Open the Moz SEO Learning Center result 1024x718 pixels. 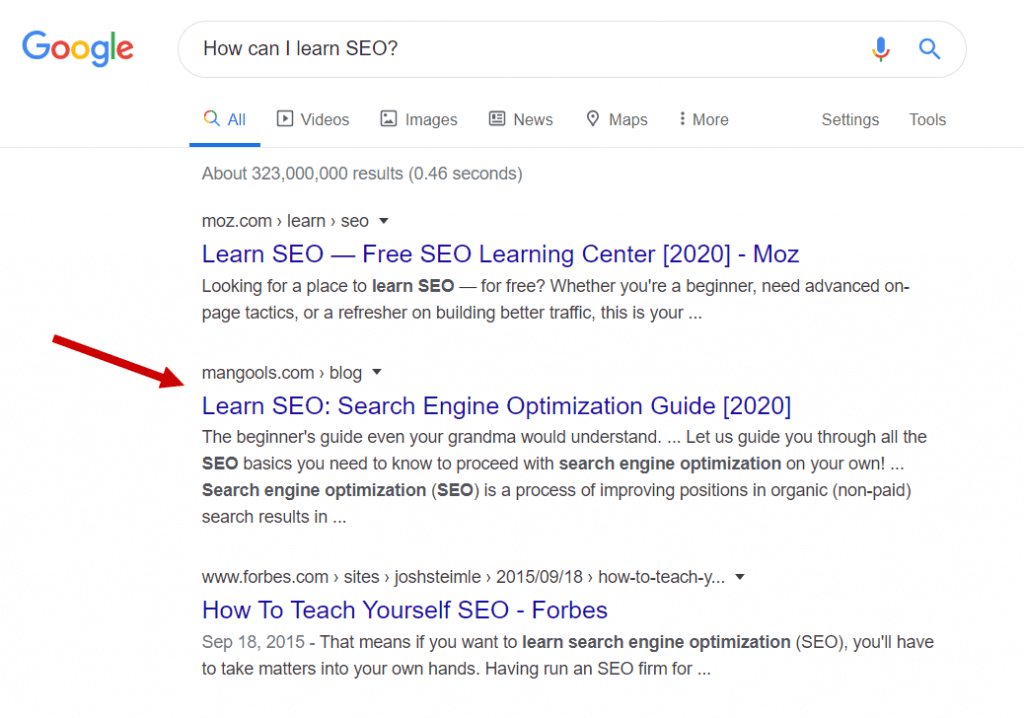click(500, 254)
